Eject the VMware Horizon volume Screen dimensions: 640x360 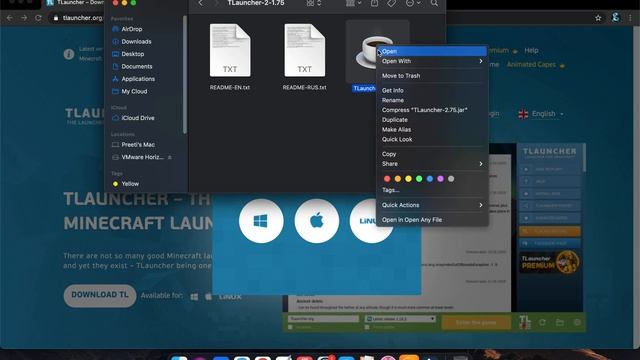170,157
